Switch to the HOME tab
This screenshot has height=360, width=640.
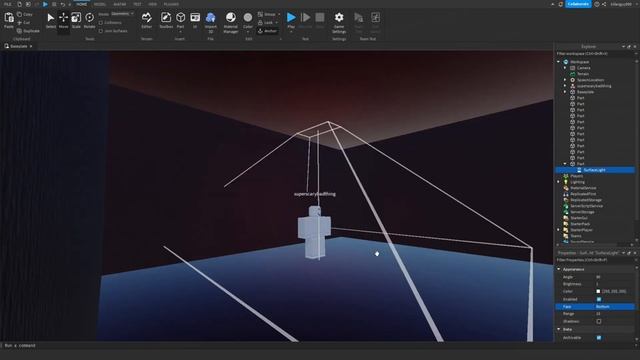(x=82, y=4)
